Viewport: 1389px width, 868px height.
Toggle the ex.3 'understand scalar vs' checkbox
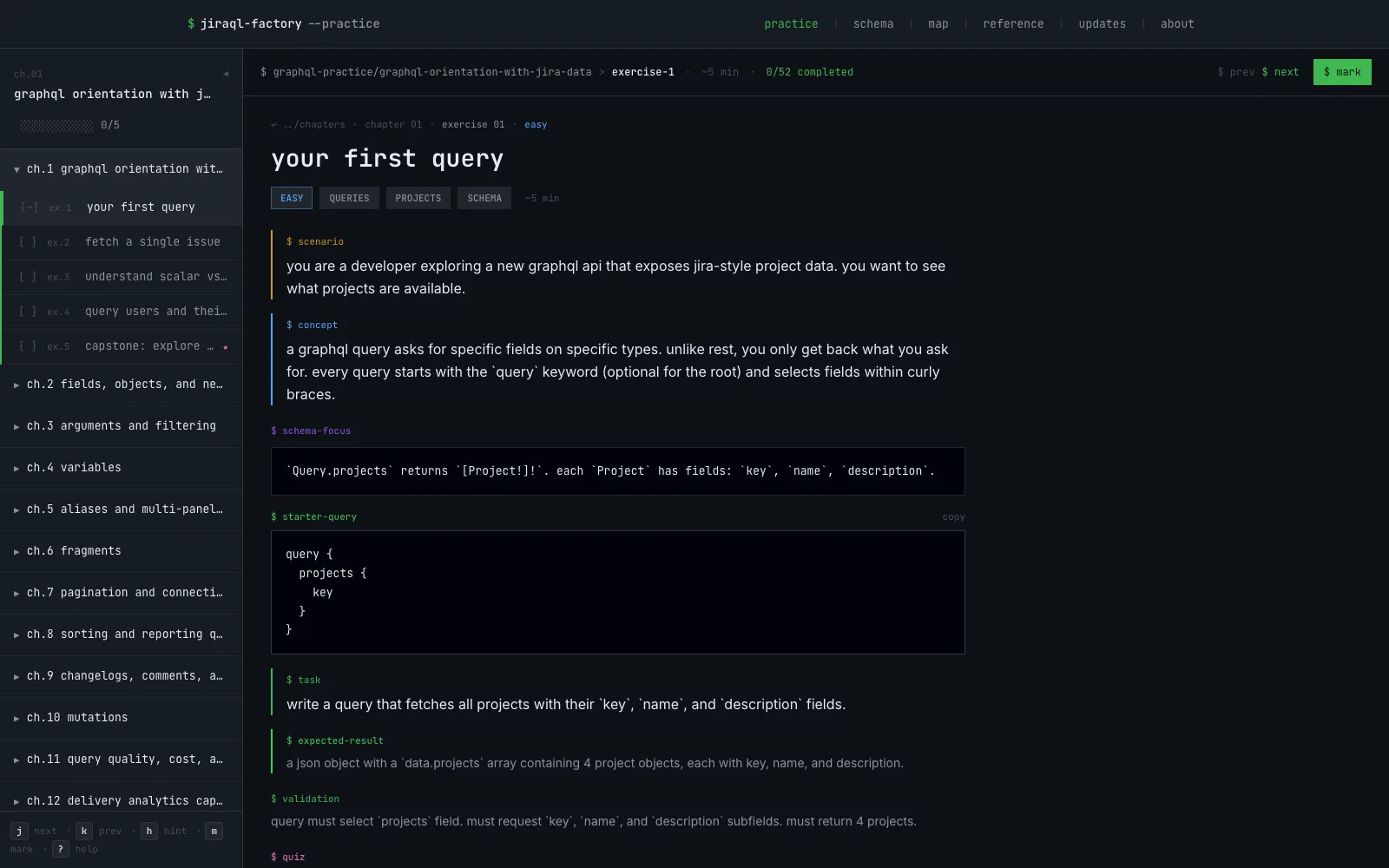click(x=28, y=277)
